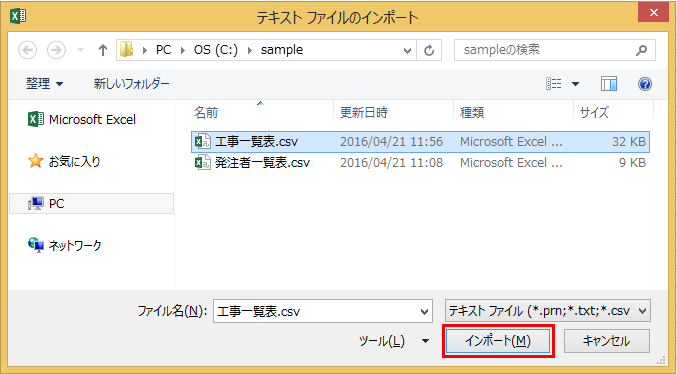
Task: Select the file 工事一覧表.csv
Action: [x=420, y=142]
